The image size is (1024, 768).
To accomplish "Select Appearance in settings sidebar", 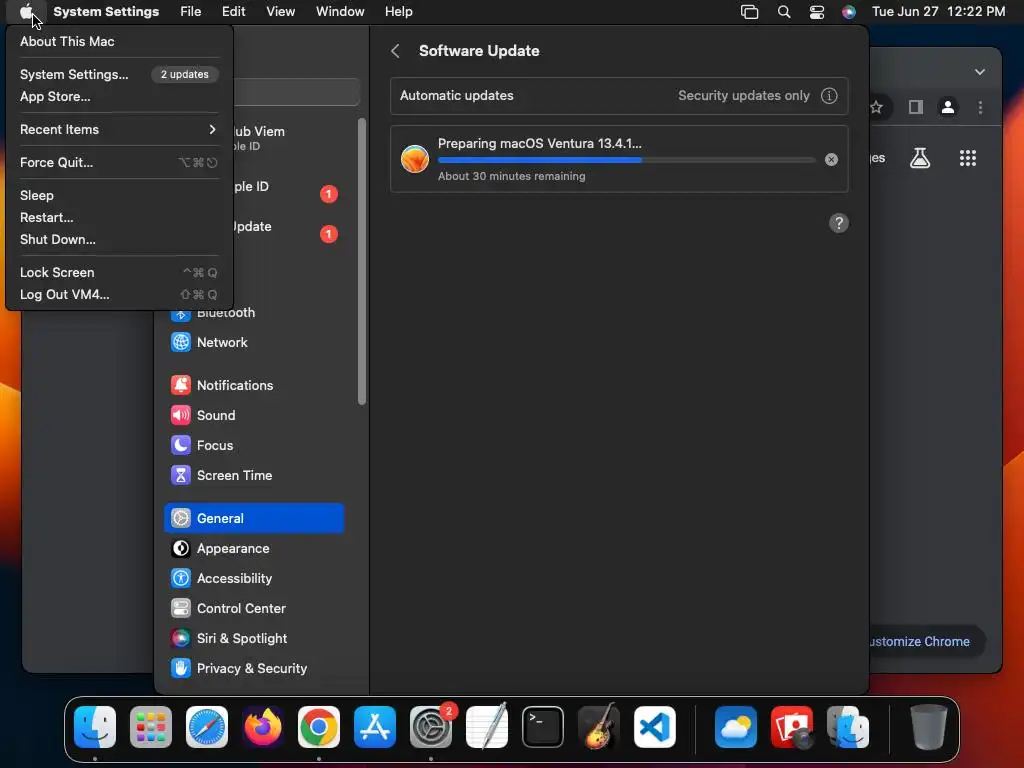I will tap(253, 549).
